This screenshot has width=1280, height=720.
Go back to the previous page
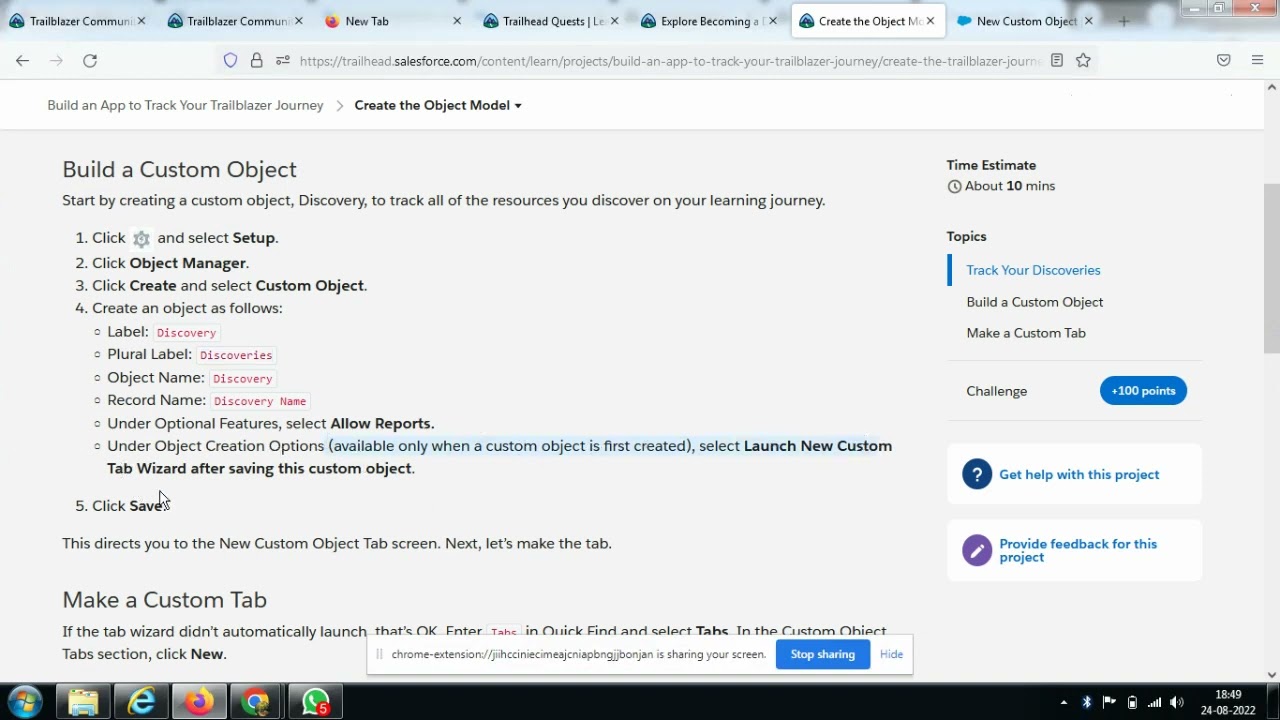point(22,61)
